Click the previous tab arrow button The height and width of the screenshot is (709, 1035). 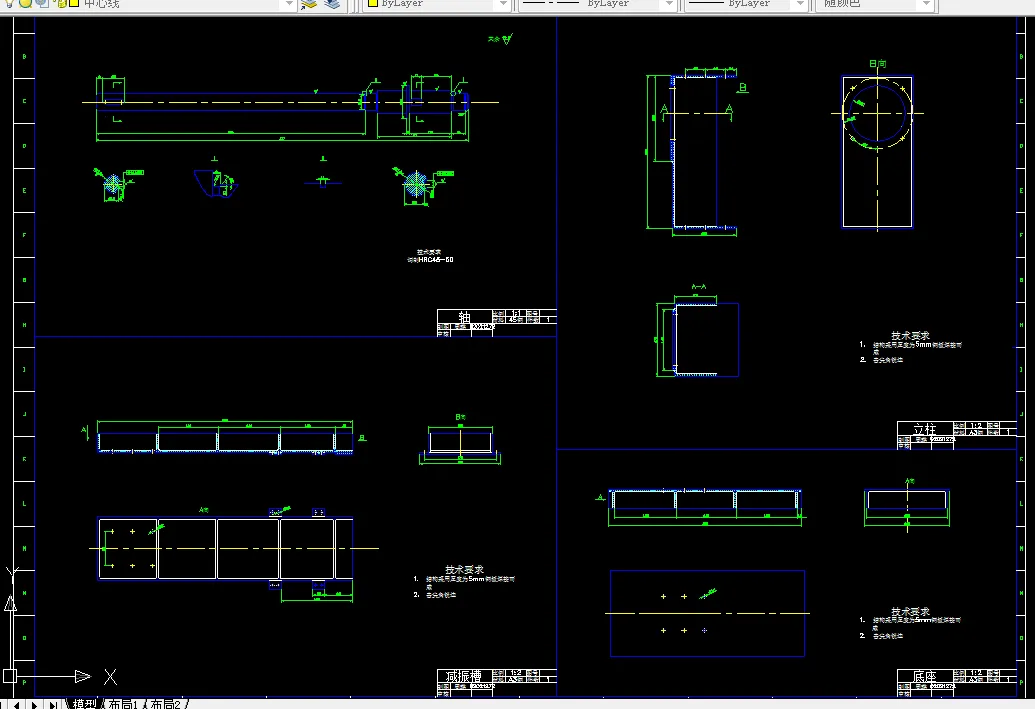pos(17,704)
